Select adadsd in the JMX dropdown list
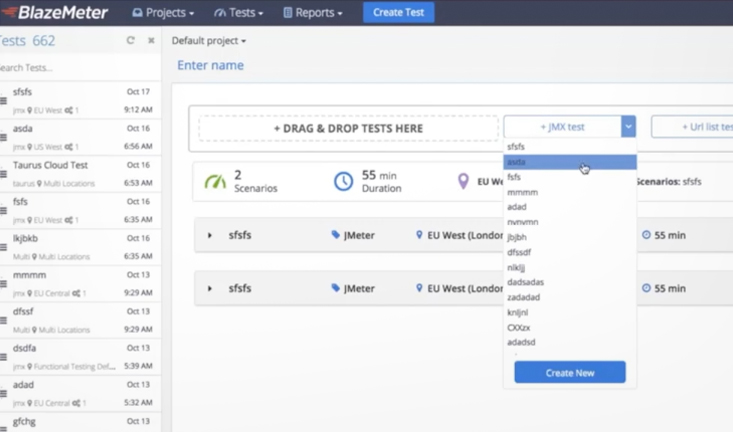This screenshot has width=733, height=432. (x=570, y=342)
